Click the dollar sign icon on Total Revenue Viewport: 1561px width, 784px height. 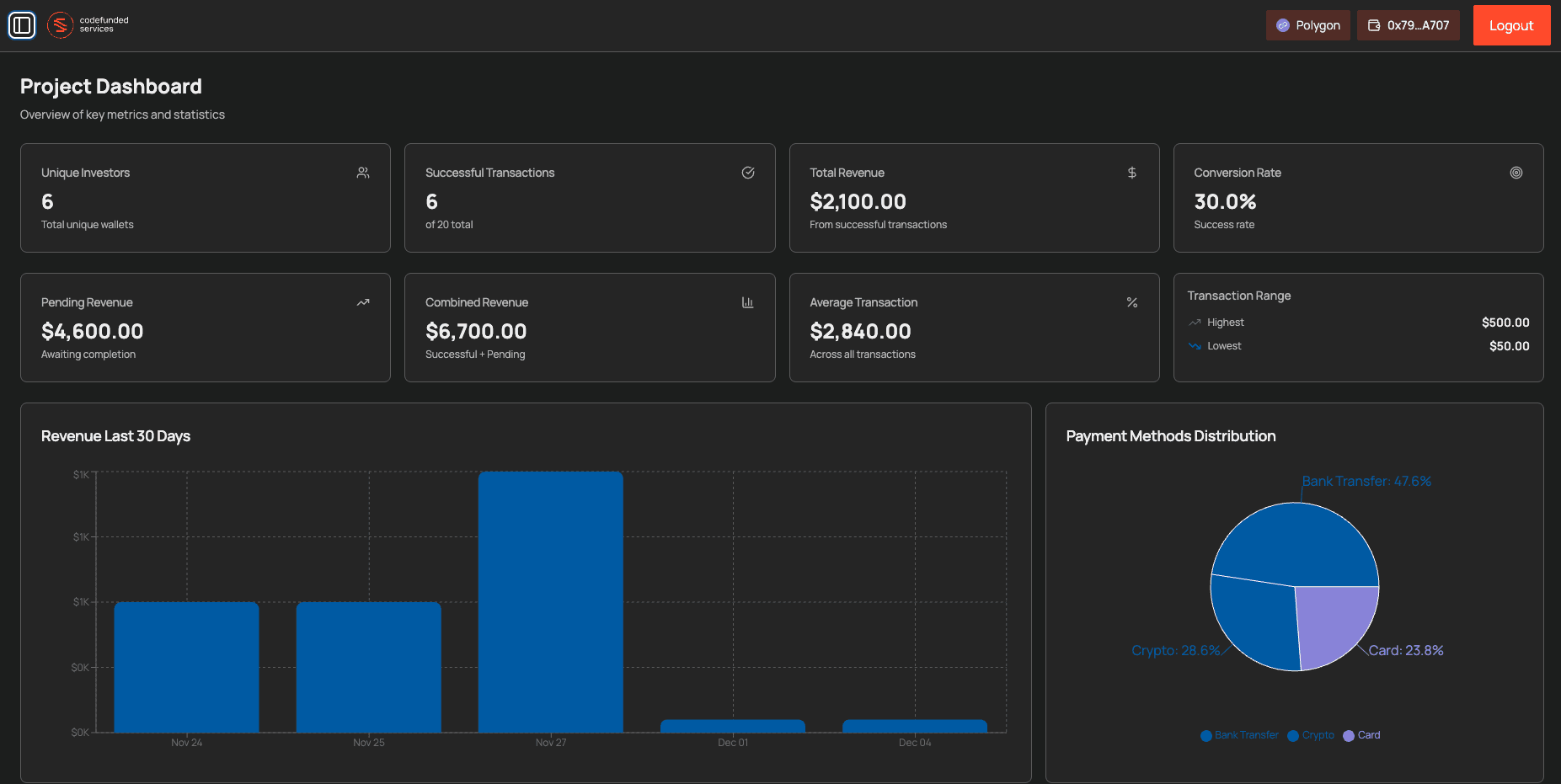[x=1131, y=173]
